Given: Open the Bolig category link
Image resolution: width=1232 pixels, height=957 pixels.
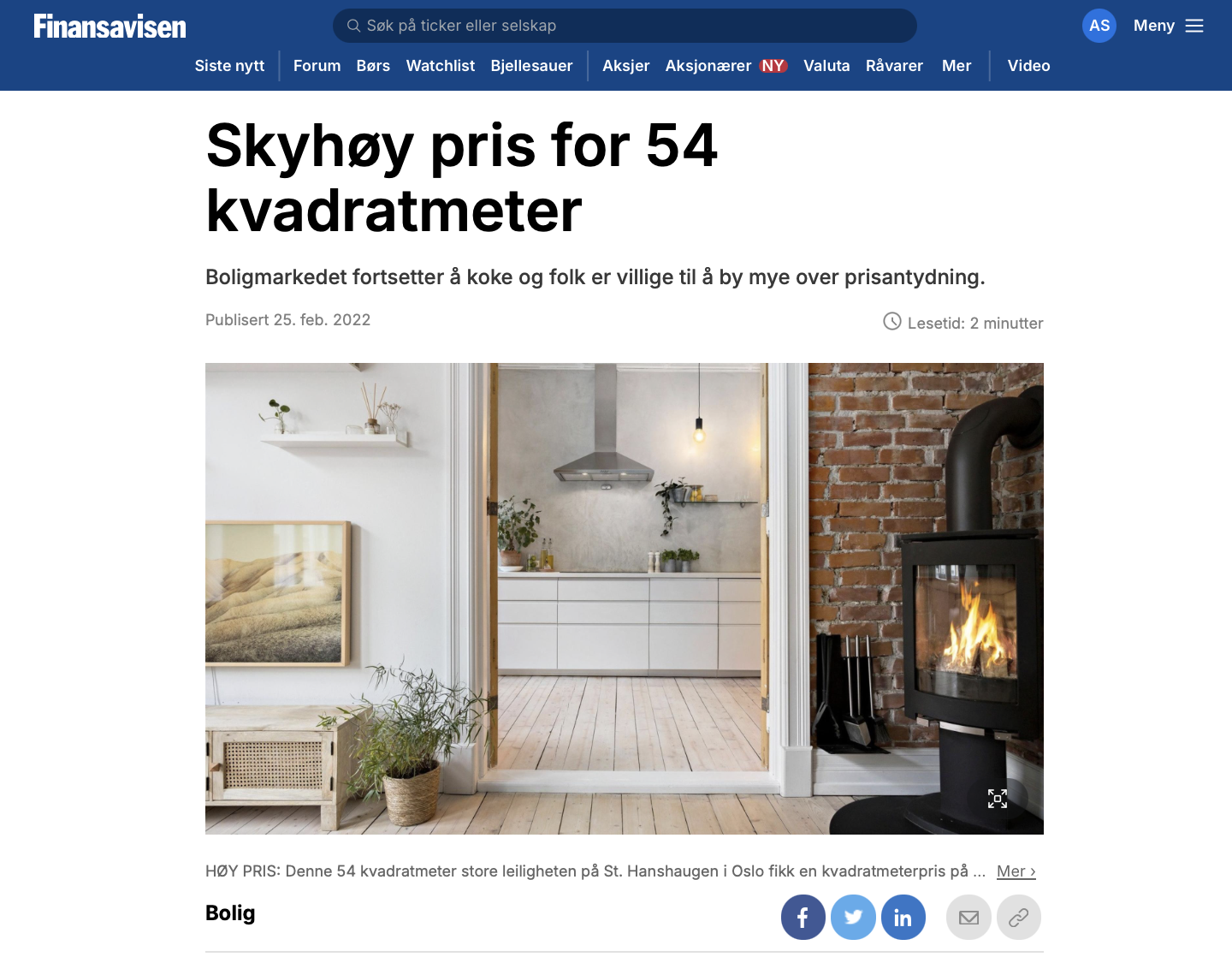Looking at the screenshot, I should 230,913.
